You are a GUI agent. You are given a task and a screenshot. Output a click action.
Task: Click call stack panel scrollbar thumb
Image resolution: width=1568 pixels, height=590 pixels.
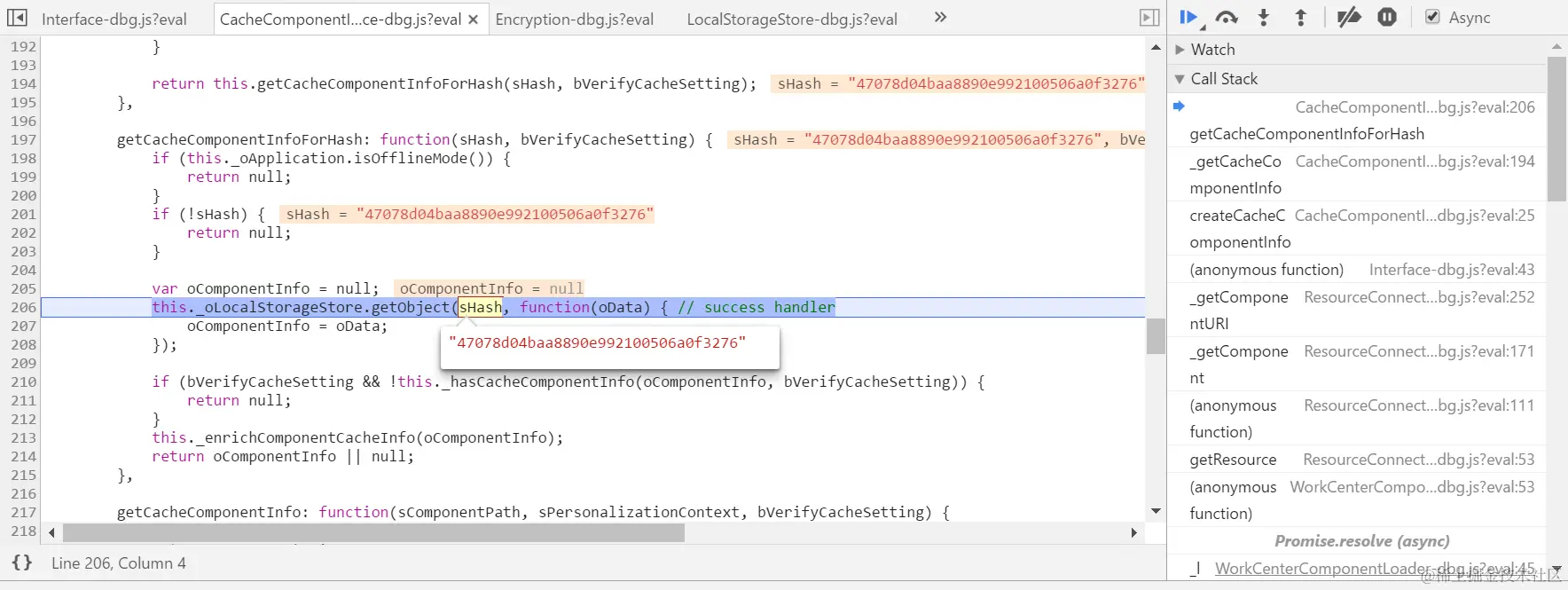coord(1556,129)
